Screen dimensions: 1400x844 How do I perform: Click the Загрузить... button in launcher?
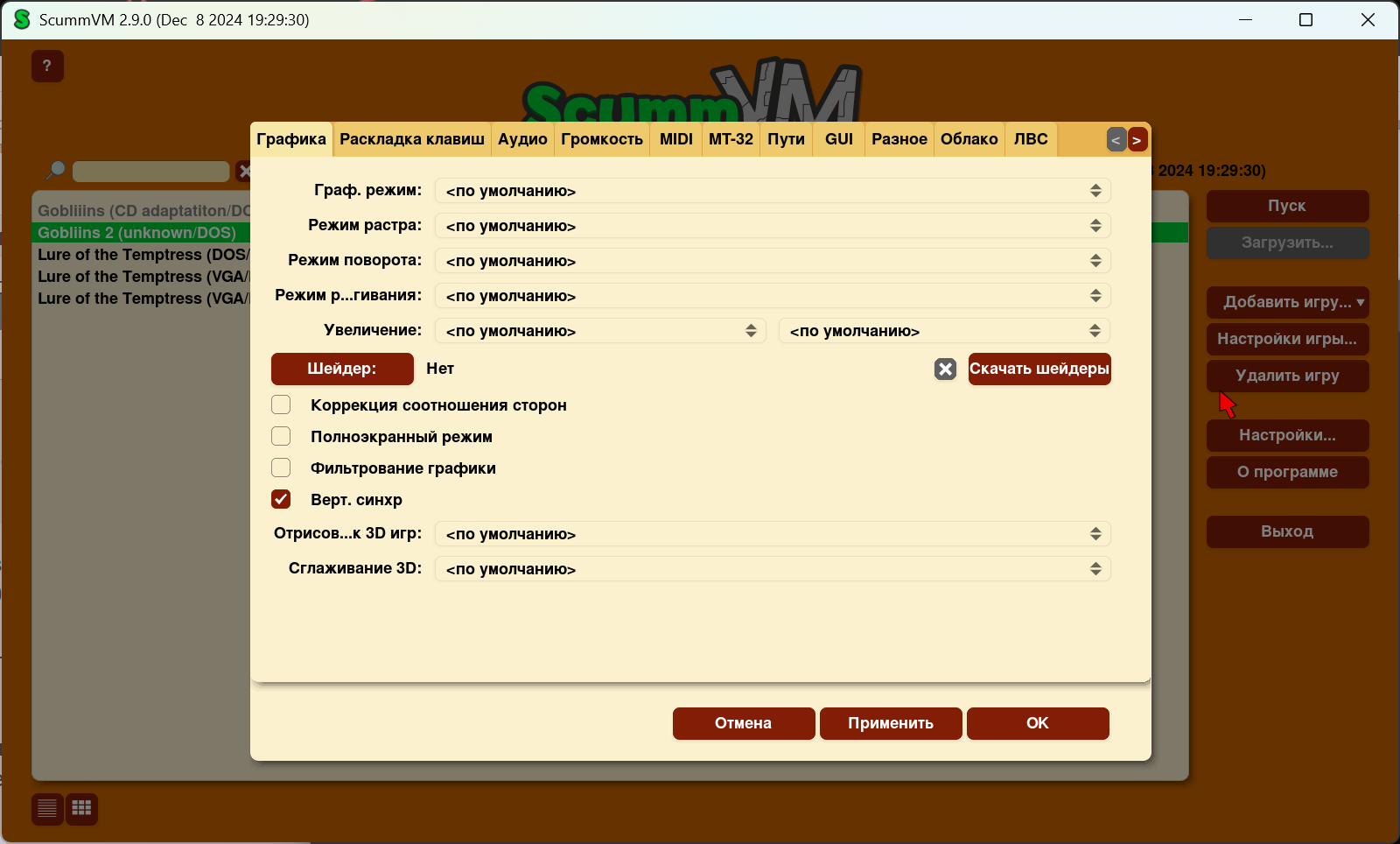1287,243
